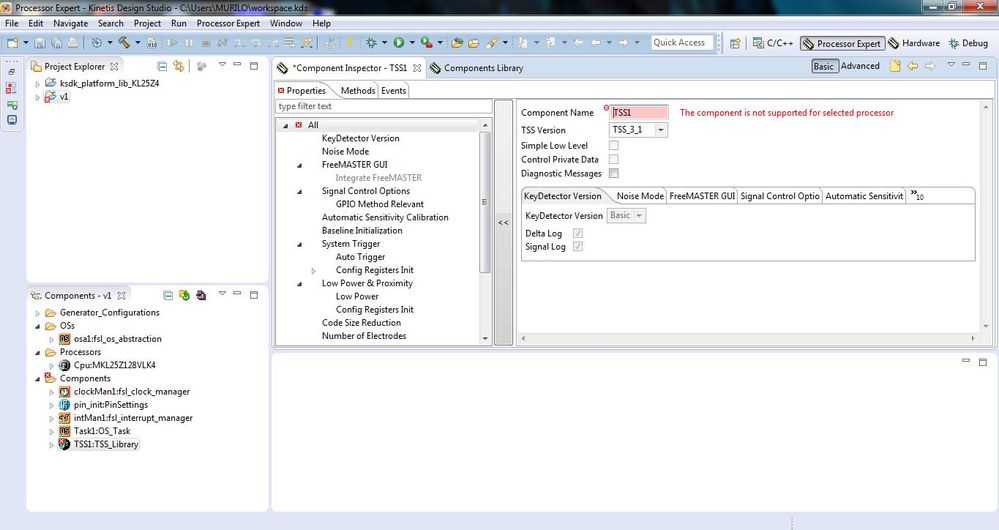Switch to the Hardware perspective
Image resolution: width=999 pixels, height=530 pixels.
click(x=914, y=43)
